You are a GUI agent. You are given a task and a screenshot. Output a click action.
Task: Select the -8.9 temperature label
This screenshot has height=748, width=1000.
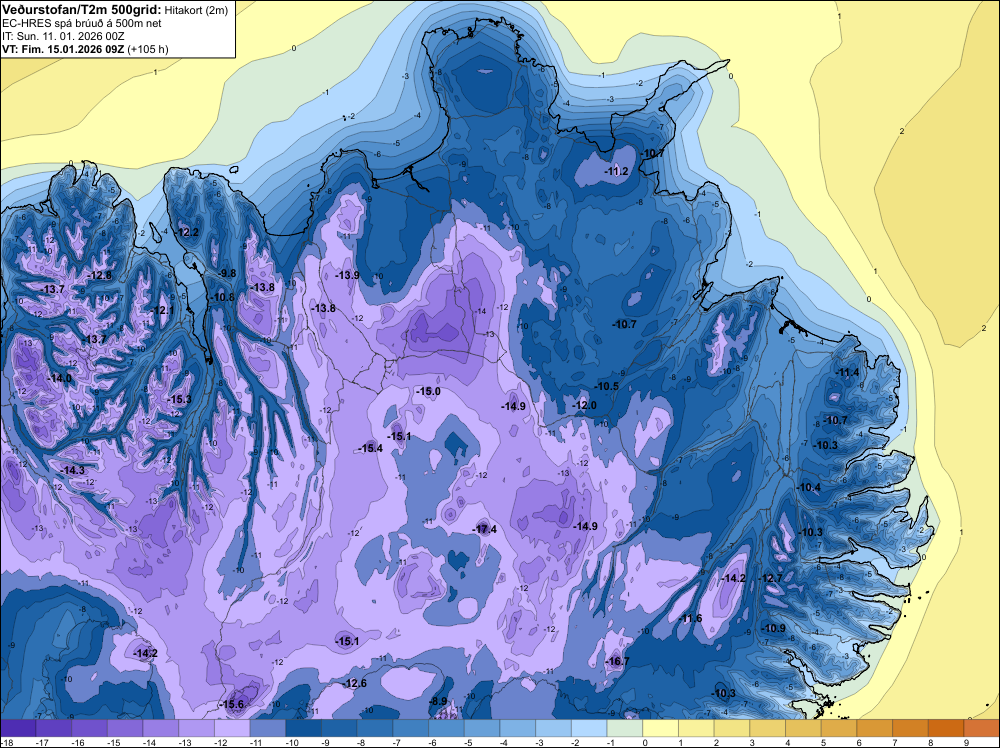pos(439,701)
